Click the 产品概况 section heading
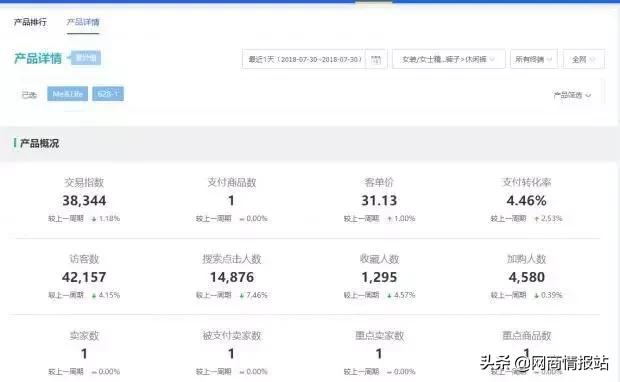Image resolution: width=620 pixels, height=382 pixels. click(39, 143)
